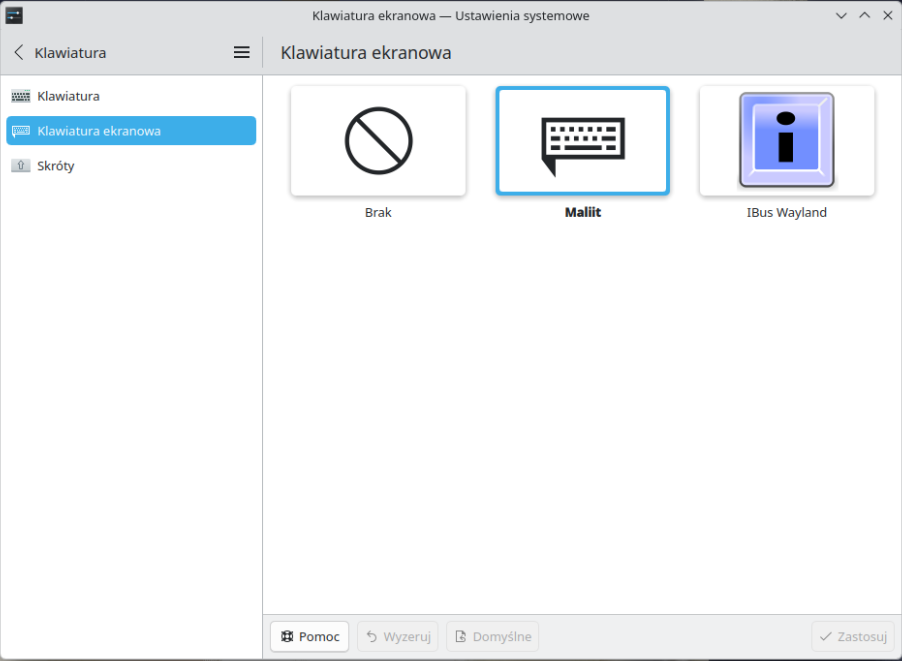Select the Maliit keyboard icon tile
902x661 pixels.
click(583, 141)
